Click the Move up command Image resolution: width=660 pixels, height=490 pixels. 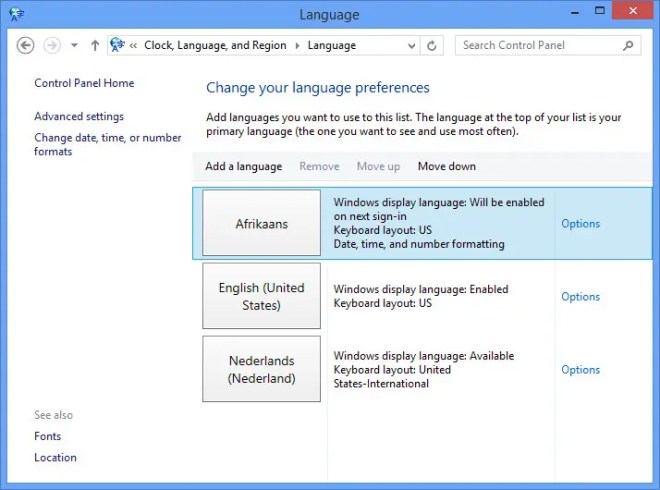click(378, 166)
